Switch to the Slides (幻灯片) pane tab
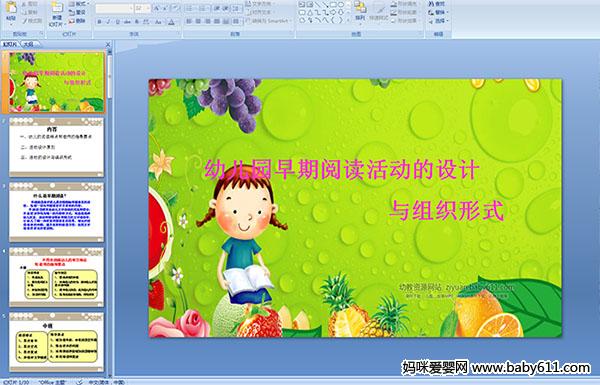 (10, 44)
